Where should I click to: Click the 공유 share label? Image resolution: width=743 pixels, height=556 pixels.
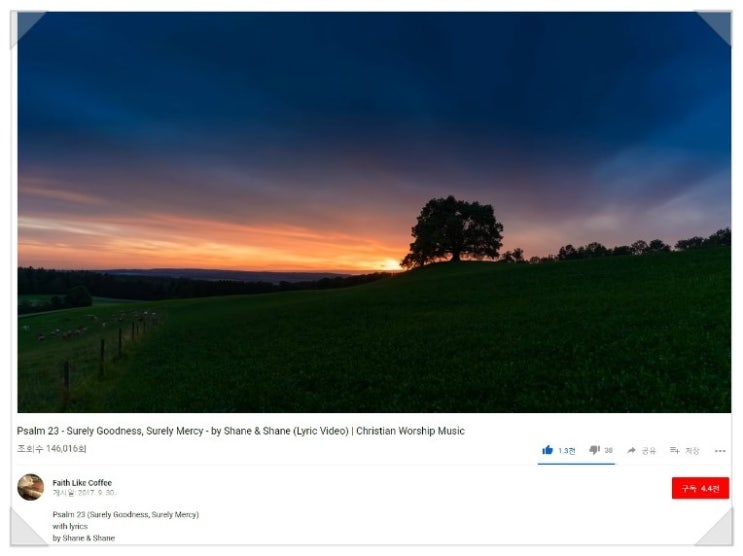[x=649, y=450]
